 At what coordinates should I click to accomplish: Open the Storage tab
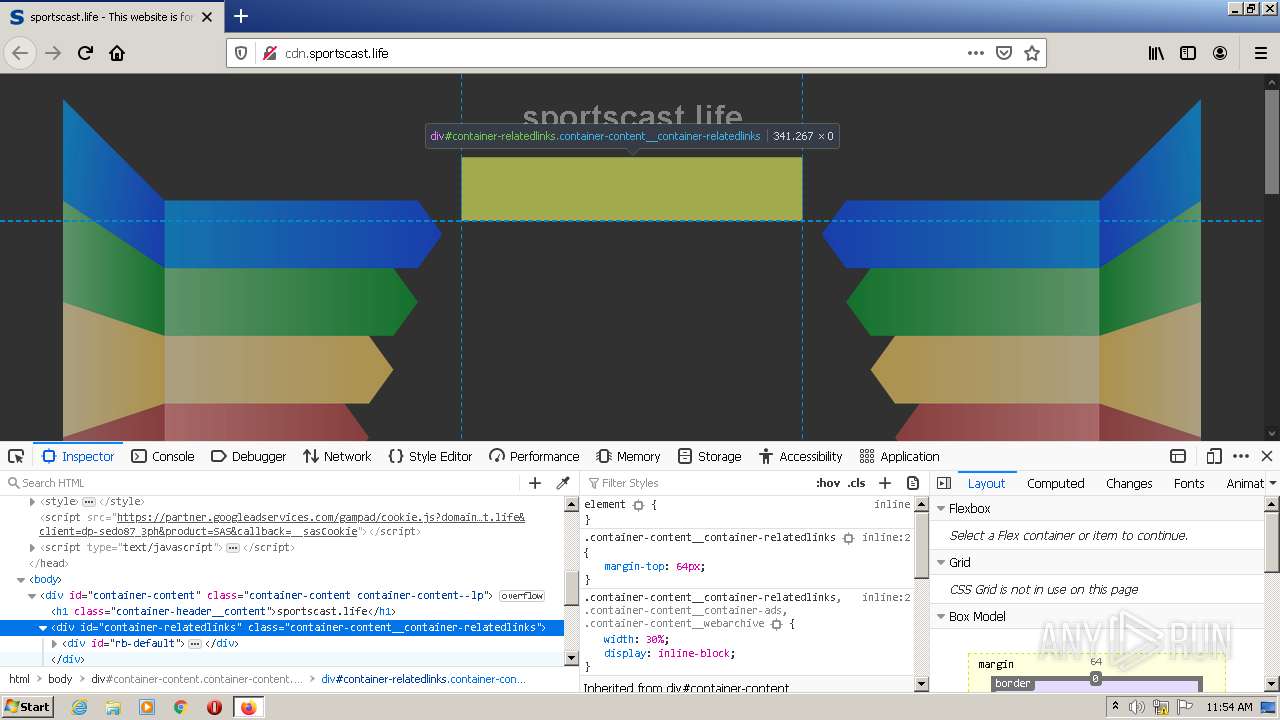pyautogui.click(x=709, y=456)
